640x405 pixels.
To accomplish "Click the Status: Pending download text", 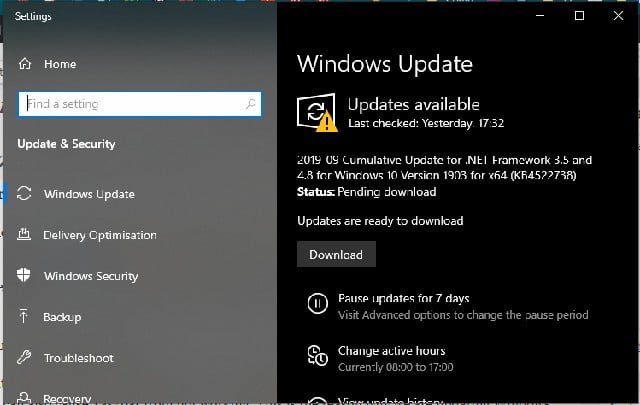I will tap(367, 192).
